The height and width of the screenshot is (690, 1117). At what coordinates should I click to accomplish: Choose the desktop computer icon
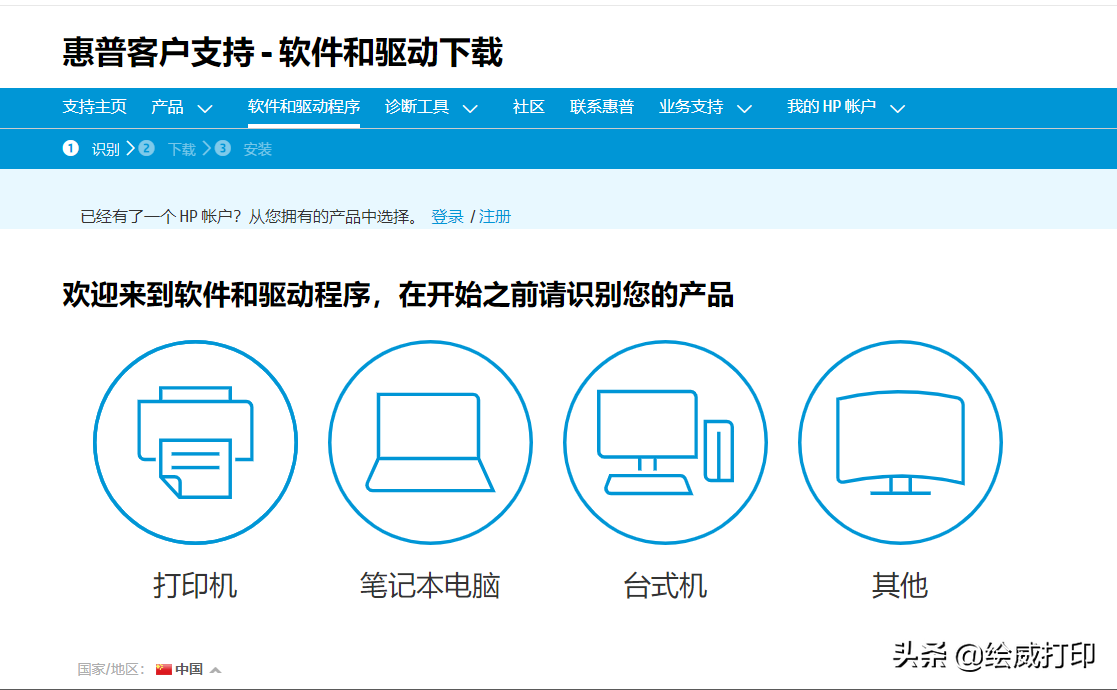(x=665, y=442)
